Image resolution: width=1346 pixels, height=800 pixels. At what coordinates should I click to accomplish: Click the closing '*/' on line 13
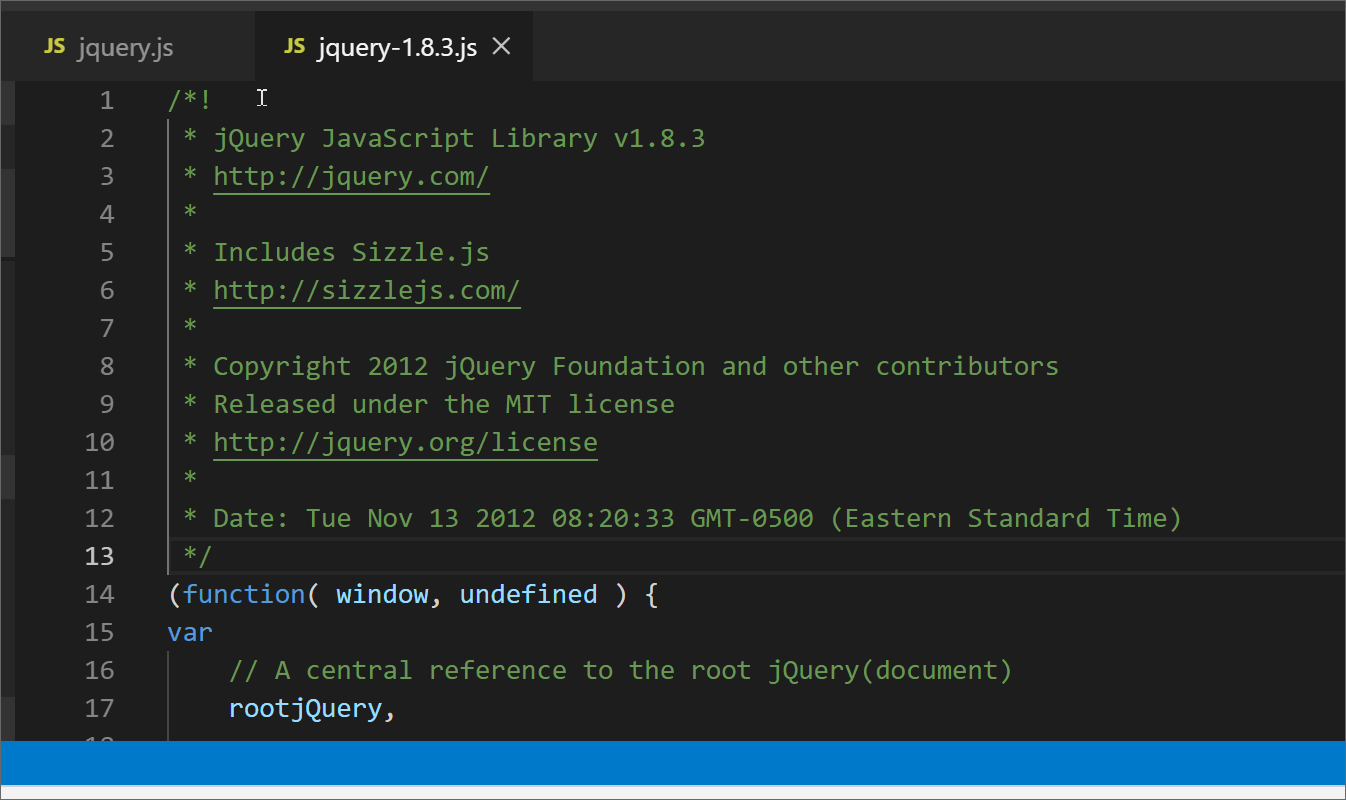[198, 556]
